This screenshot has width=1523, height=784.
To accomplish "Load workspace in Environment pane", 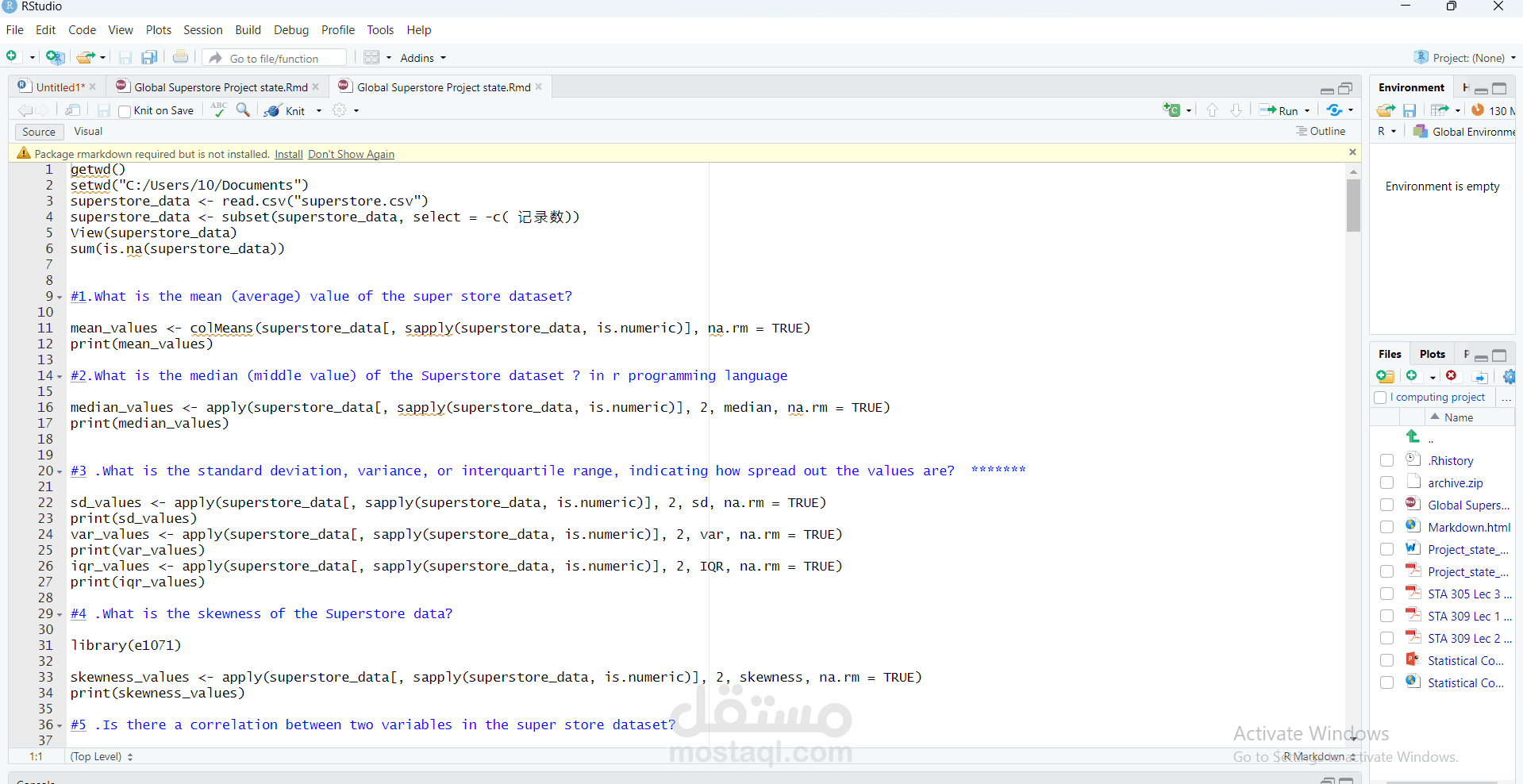I will (1386, 110).
